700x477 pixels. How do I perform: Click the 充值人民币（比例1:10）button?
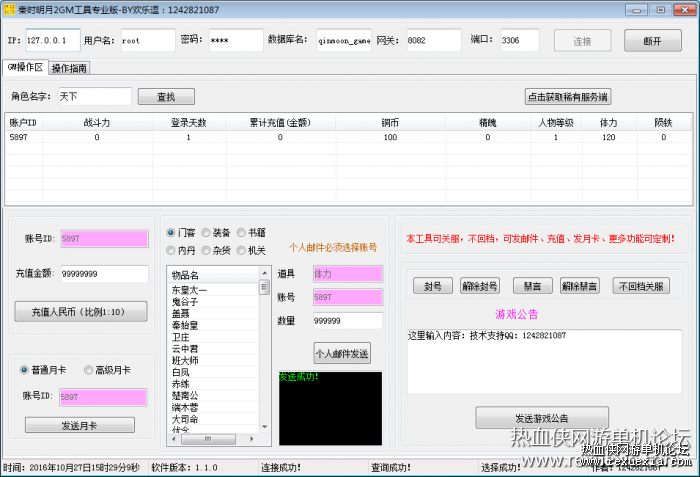(81, 312)
